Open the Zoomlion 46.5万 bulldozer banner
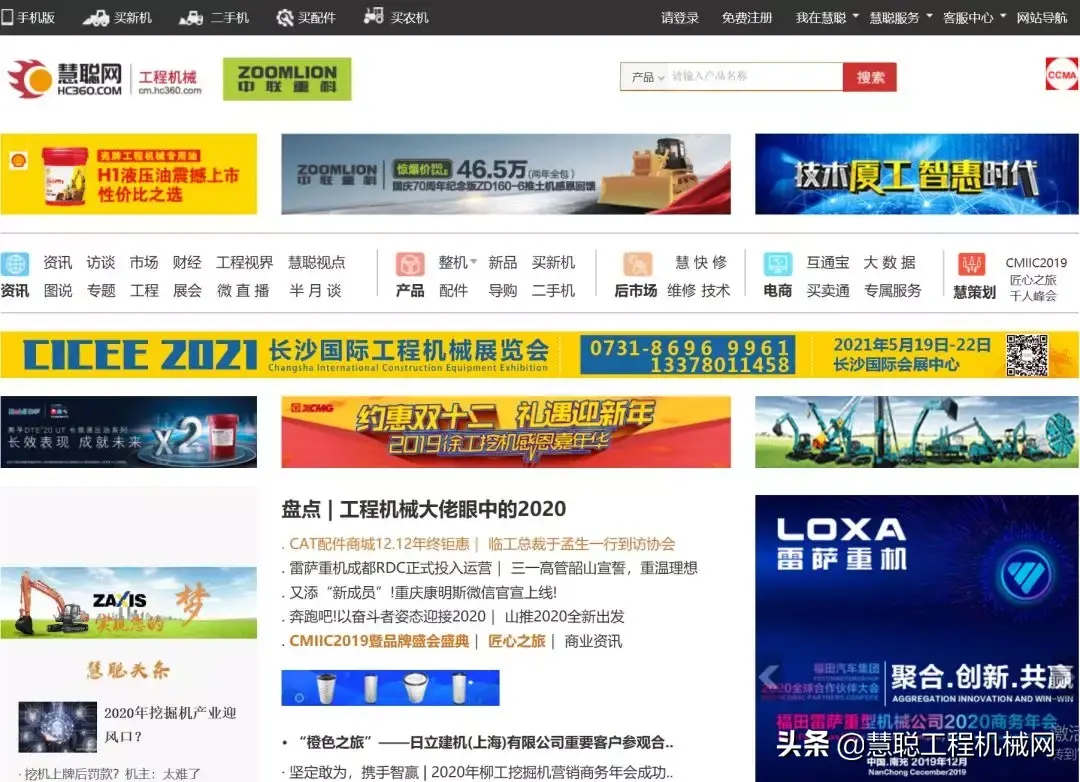The image size is (1080, 782). pyautogui.click(x=506, y=174)
